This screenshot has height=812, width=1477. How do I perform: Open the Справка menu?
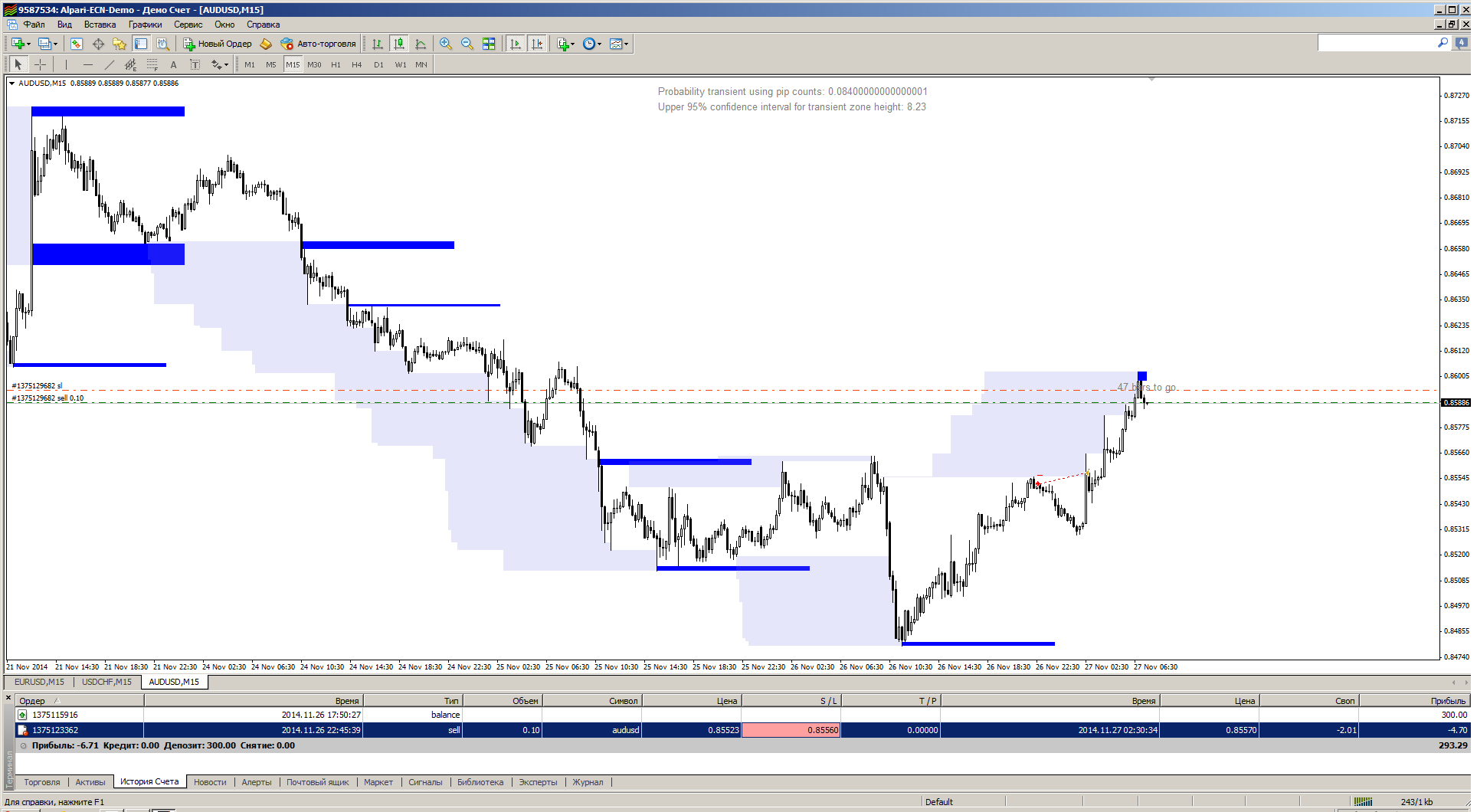263,25
